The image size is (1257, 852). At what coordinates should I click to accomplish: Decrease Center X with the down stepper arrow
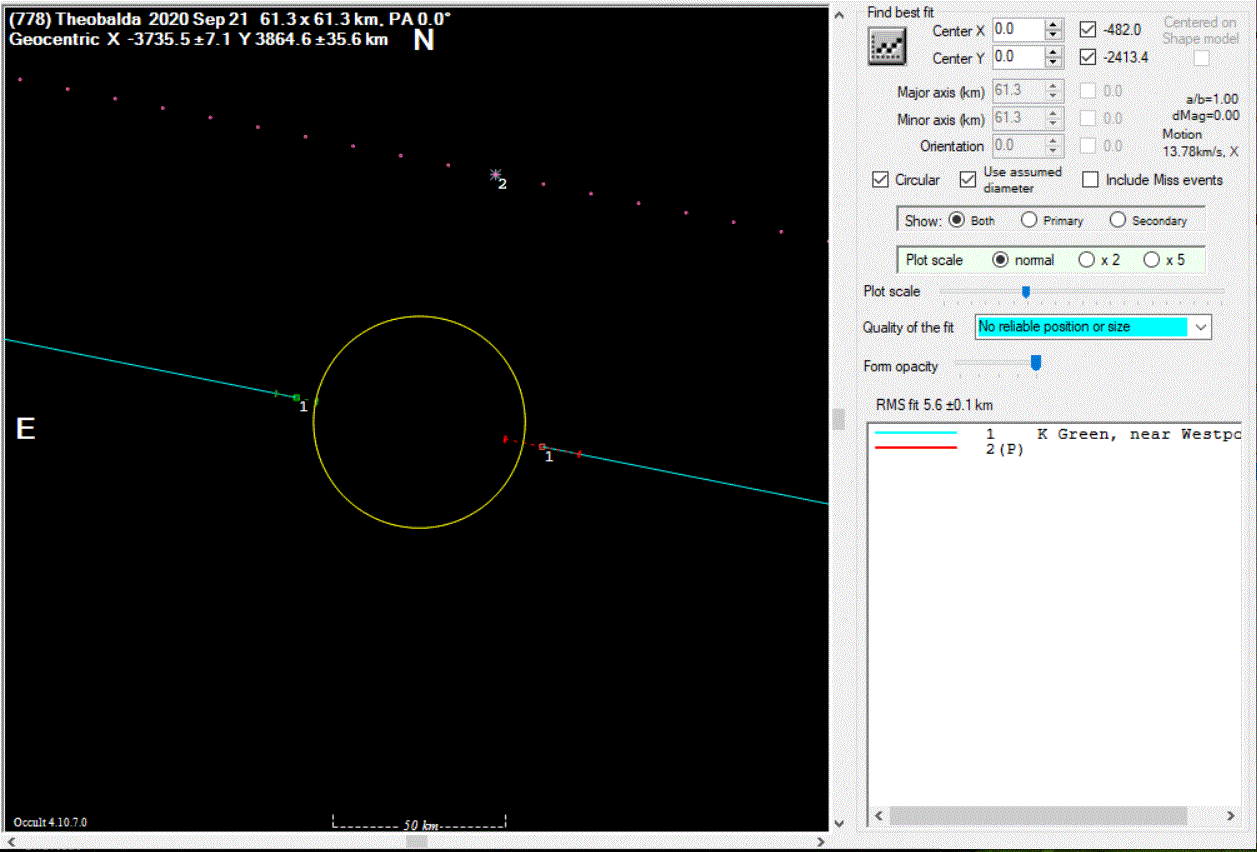(1053, 36)
